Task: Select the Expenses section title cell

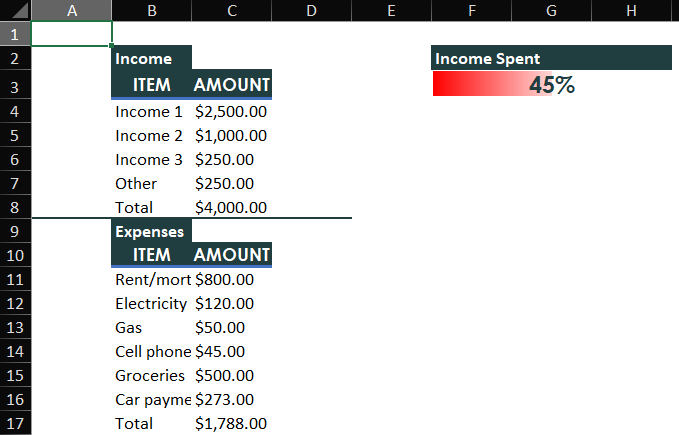Action: click(x=150, y=231)
